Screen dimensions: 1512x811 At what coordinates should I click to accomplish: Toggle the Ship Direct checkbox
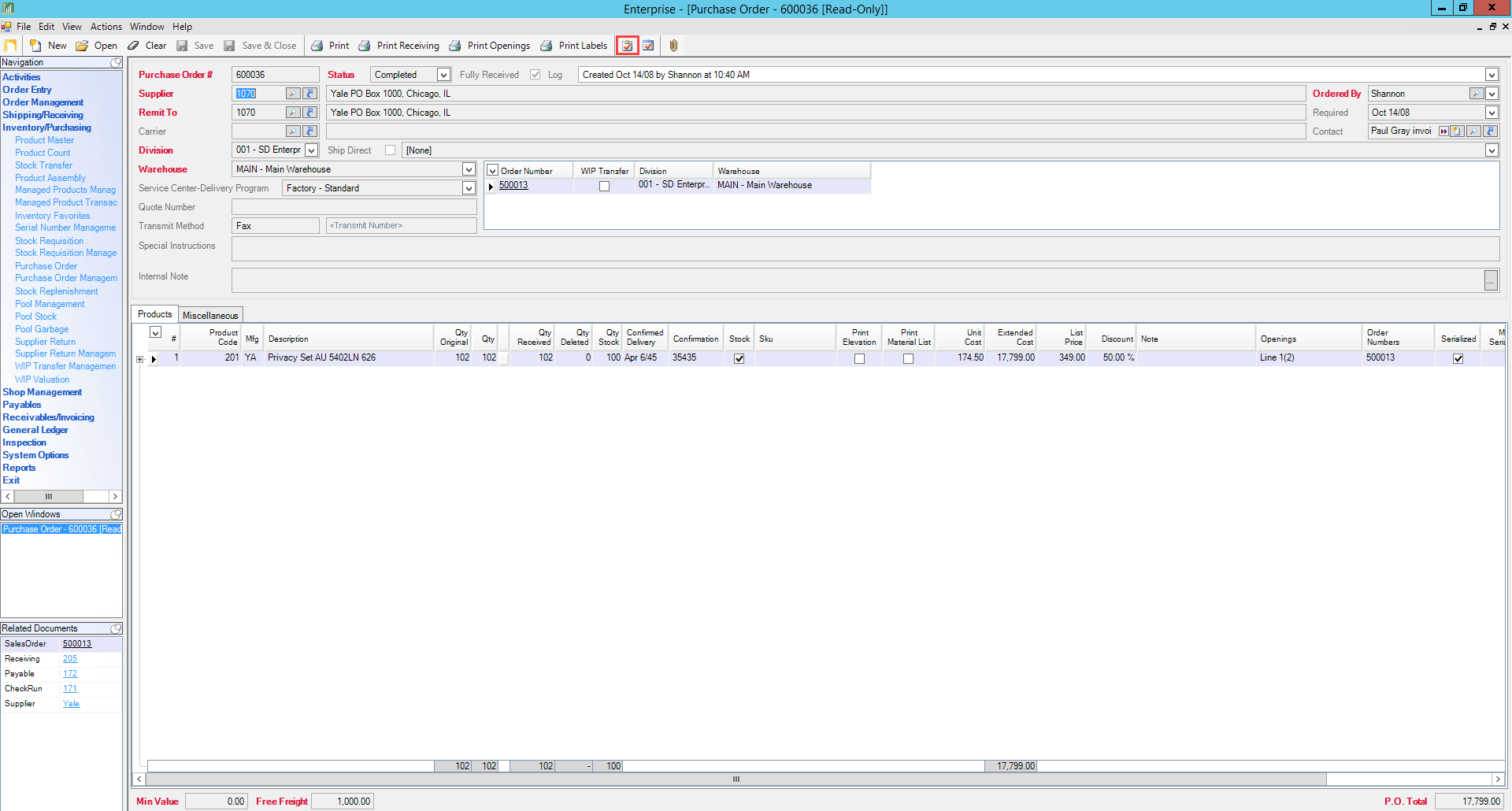click(390, 150)
